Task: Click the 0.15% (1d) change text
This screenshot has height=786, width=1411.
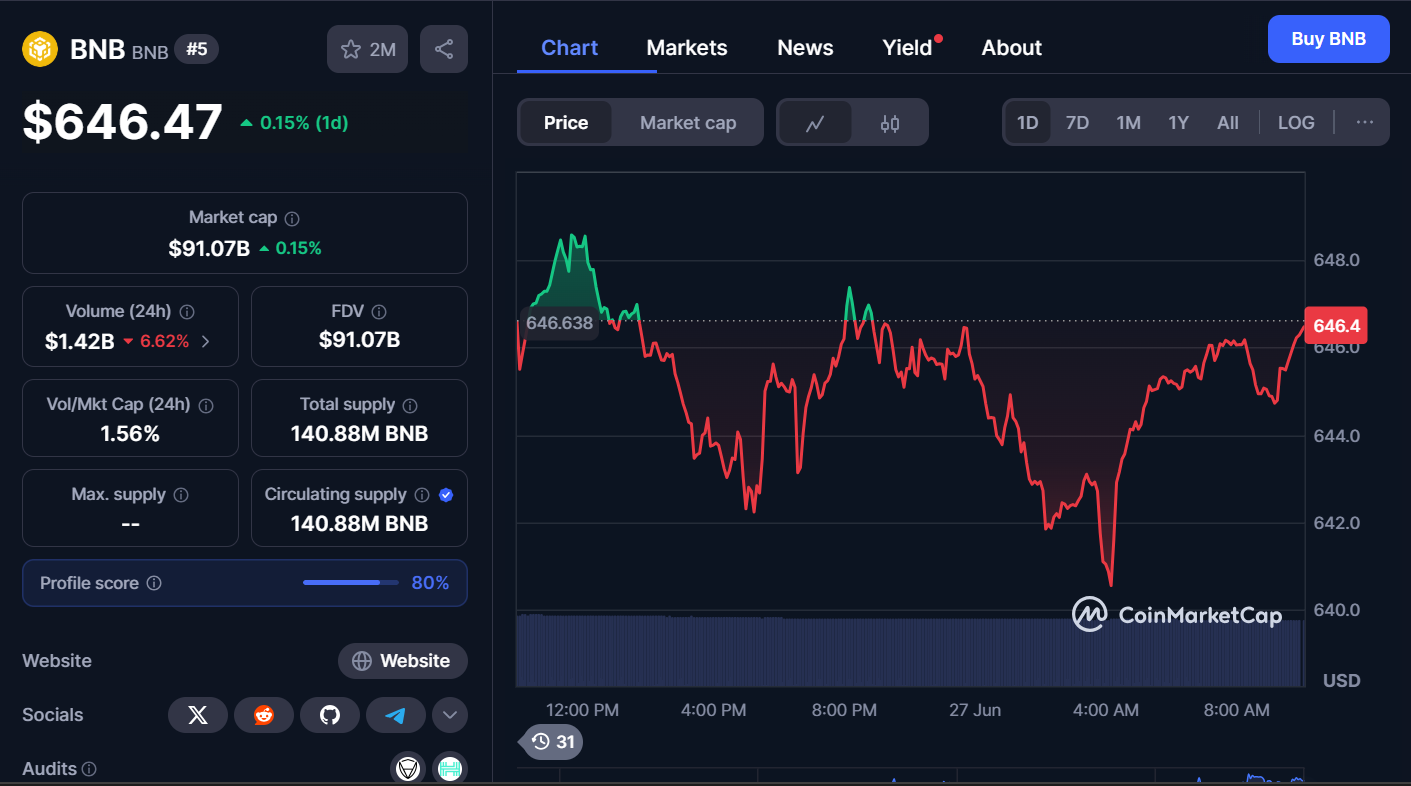Action: point(304,123)
